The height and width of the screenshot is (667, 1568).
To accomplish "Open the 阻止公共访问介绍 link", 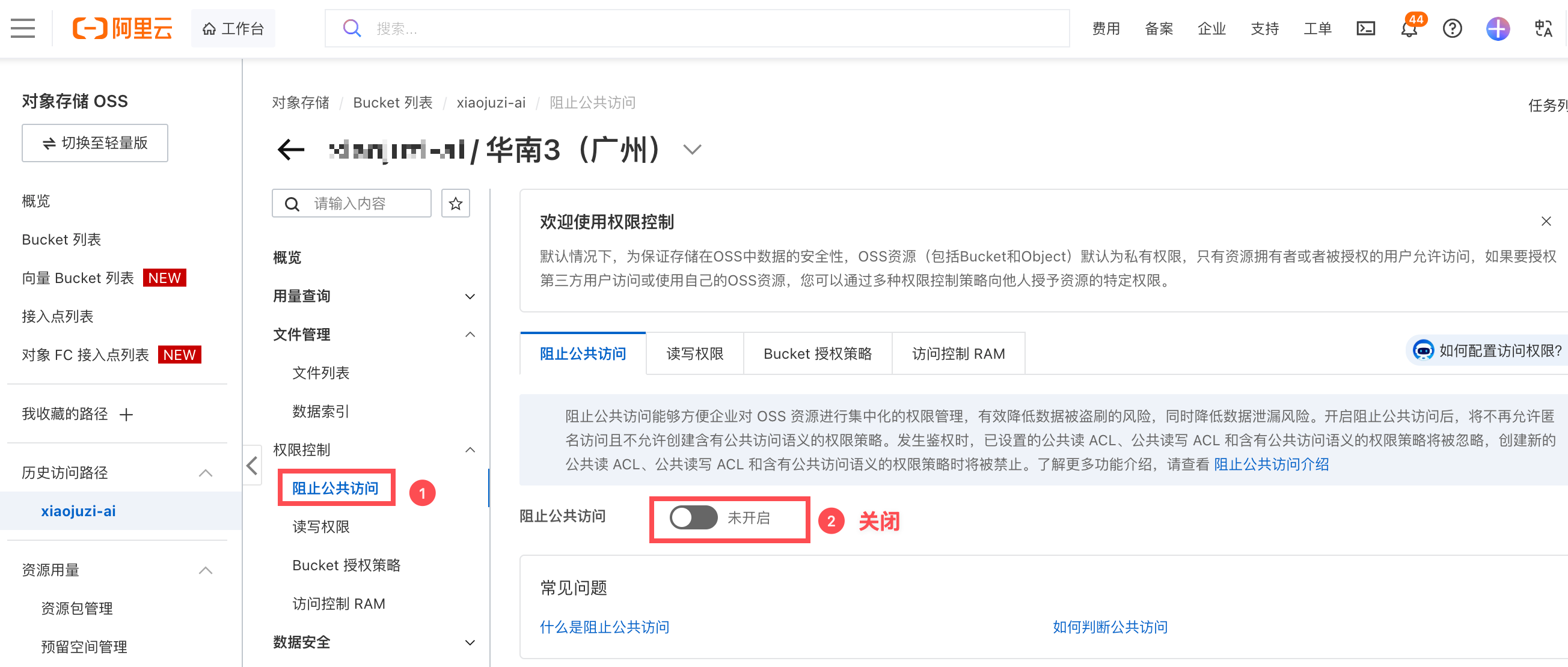I will [1271, 464].
